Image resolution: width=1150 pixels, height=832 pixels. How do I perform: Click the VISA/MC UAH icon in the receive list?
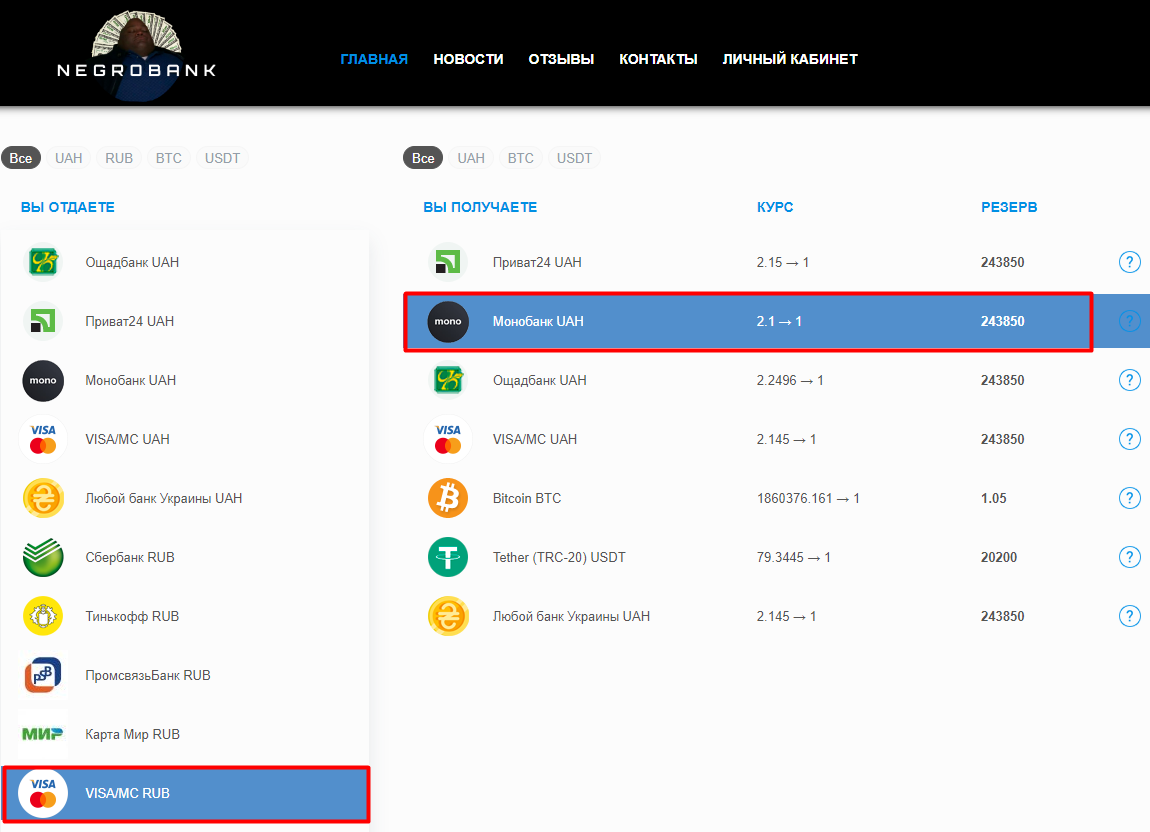[448, 439]
